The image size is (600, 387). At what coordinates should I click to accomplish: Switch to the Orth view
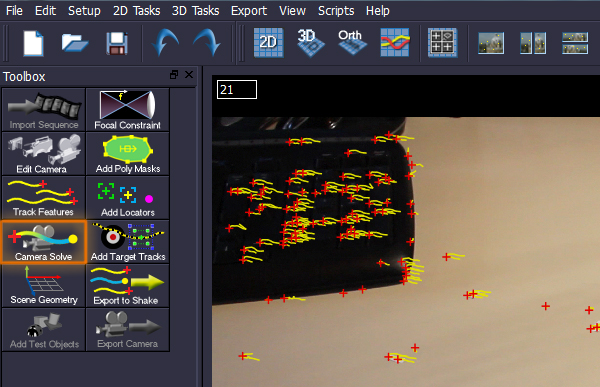point(352,42)
